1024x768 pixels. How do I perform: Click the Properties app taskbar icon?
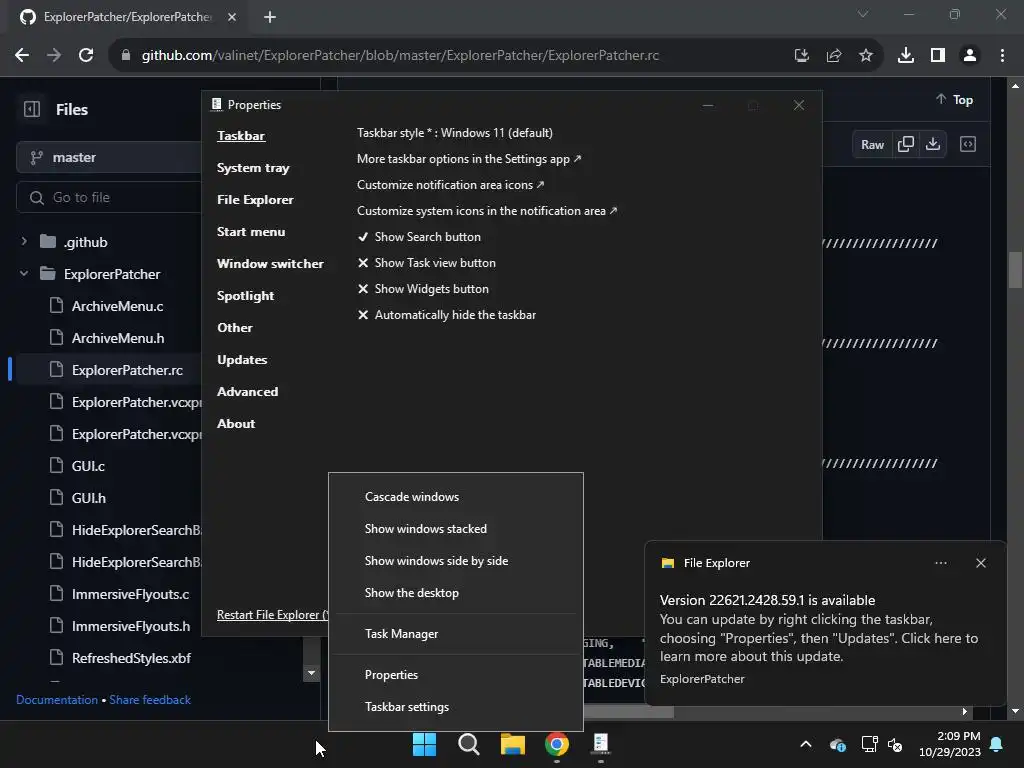[x=601, y=744]
